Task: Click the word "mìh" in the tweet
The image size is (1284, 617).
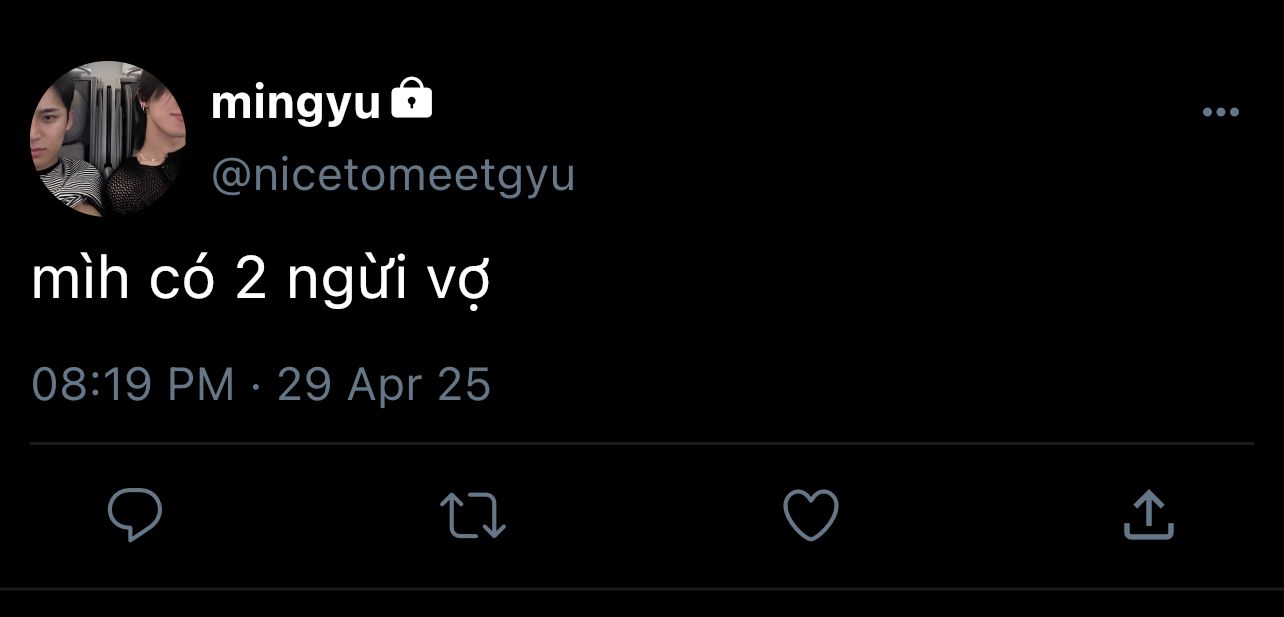Action: [x=80, y=283]
